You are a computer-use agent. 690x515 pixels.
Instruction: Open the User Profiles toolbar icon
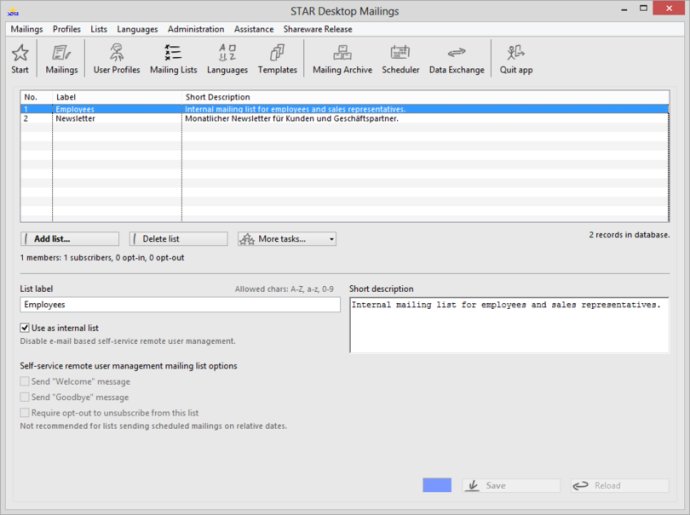pos(117,59)
